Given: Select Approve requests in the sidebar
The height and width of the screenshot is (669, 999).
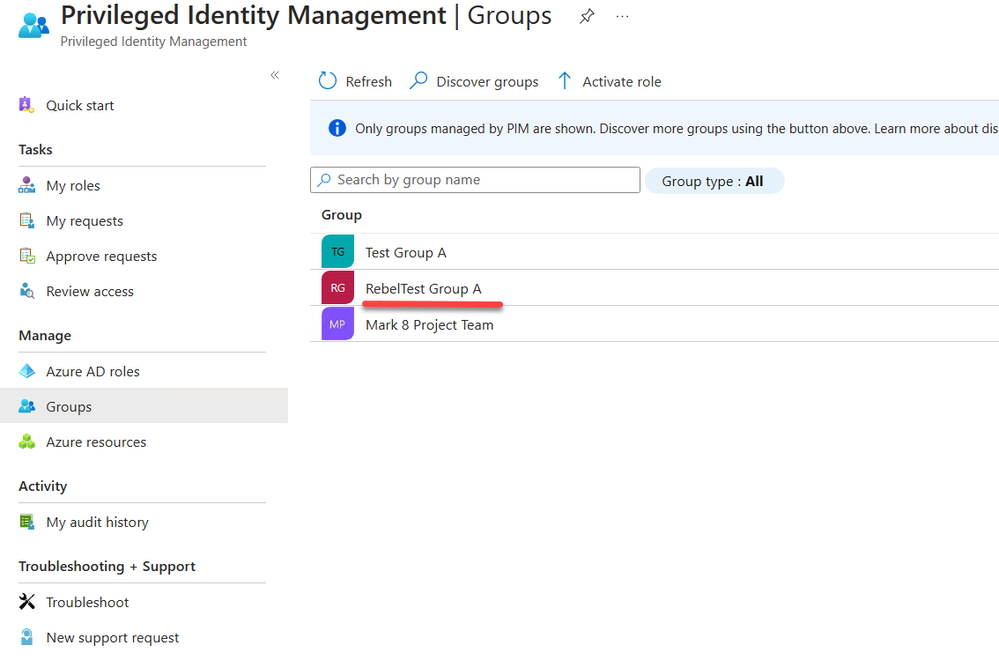Looking at the screenshot, I should [101, 256].
